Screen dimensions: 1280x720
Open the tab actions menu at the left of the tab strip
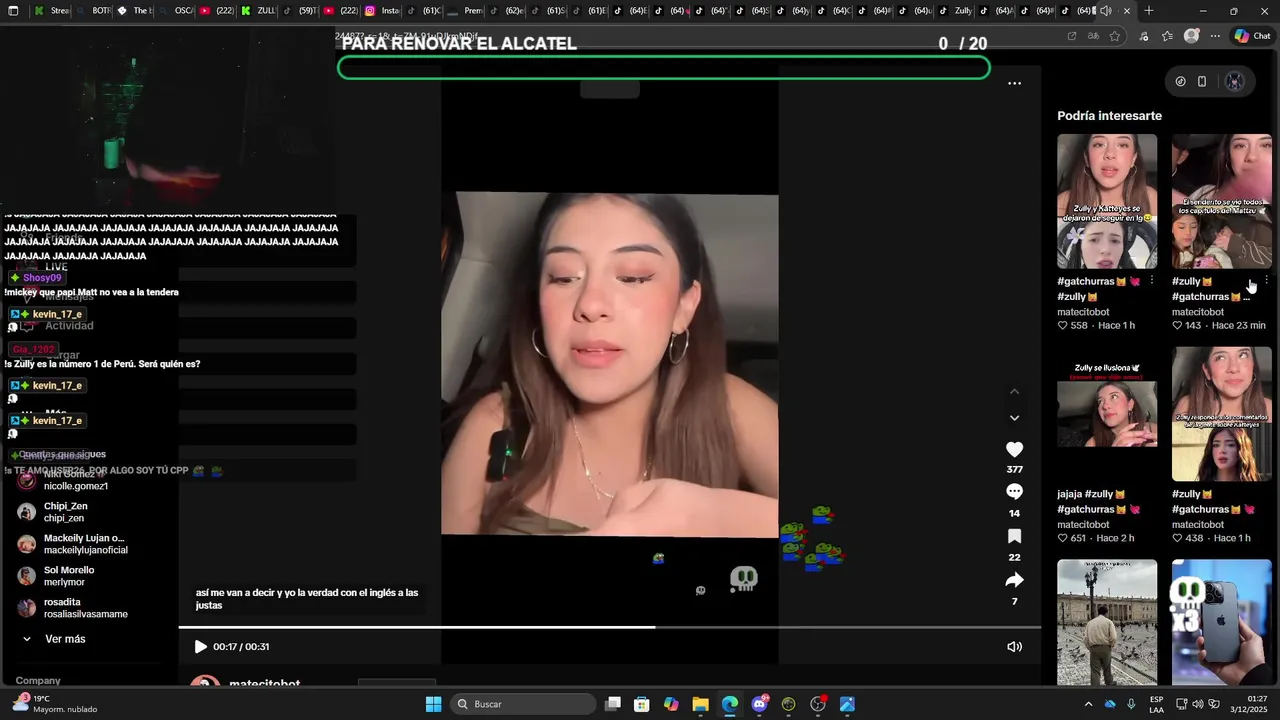point(13,11)
